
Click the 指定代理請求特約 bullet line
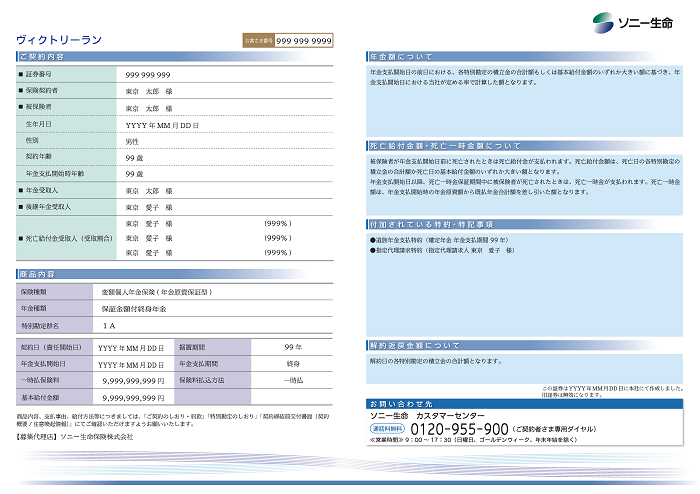click(442, 250)
